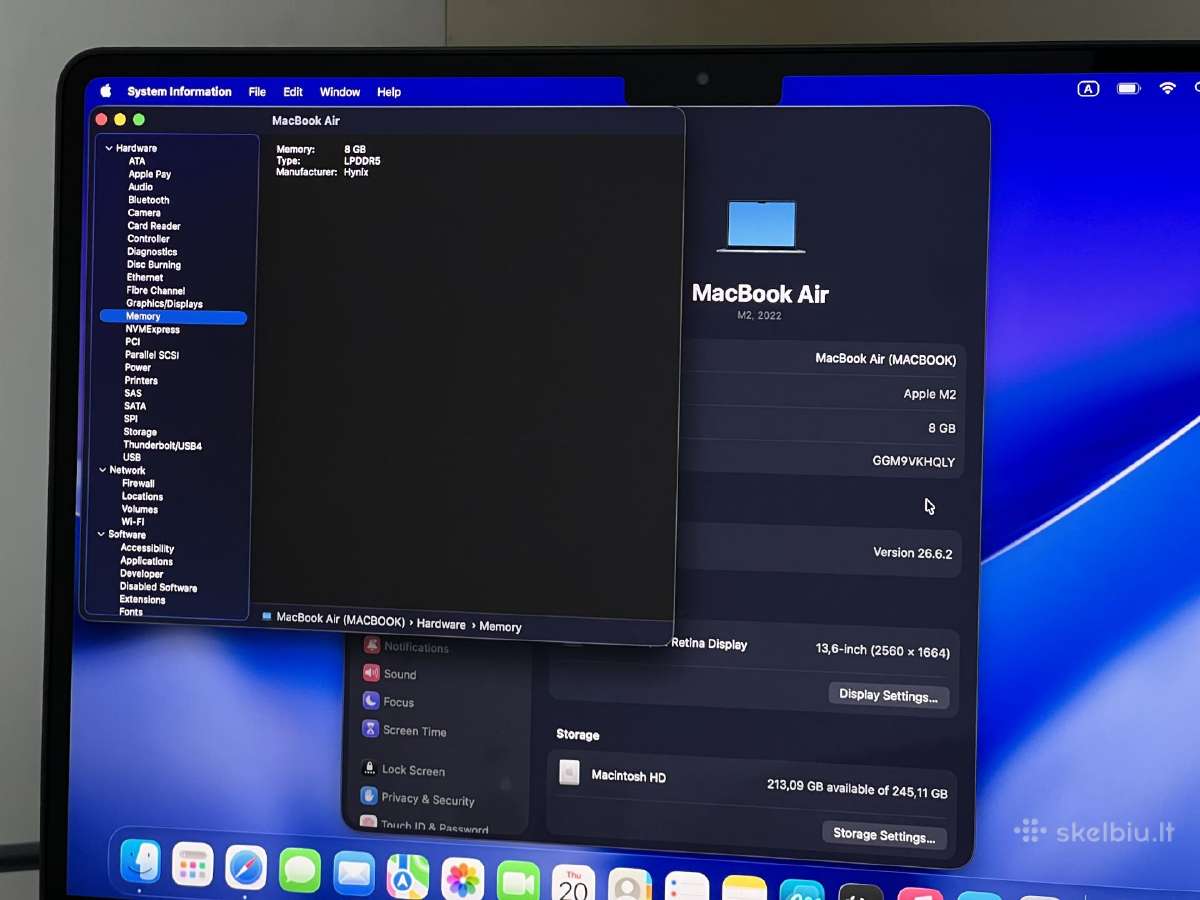The image size is (1200, 900).
Task: Open Messages app in Dock
Action: click(x=300, y=870)
